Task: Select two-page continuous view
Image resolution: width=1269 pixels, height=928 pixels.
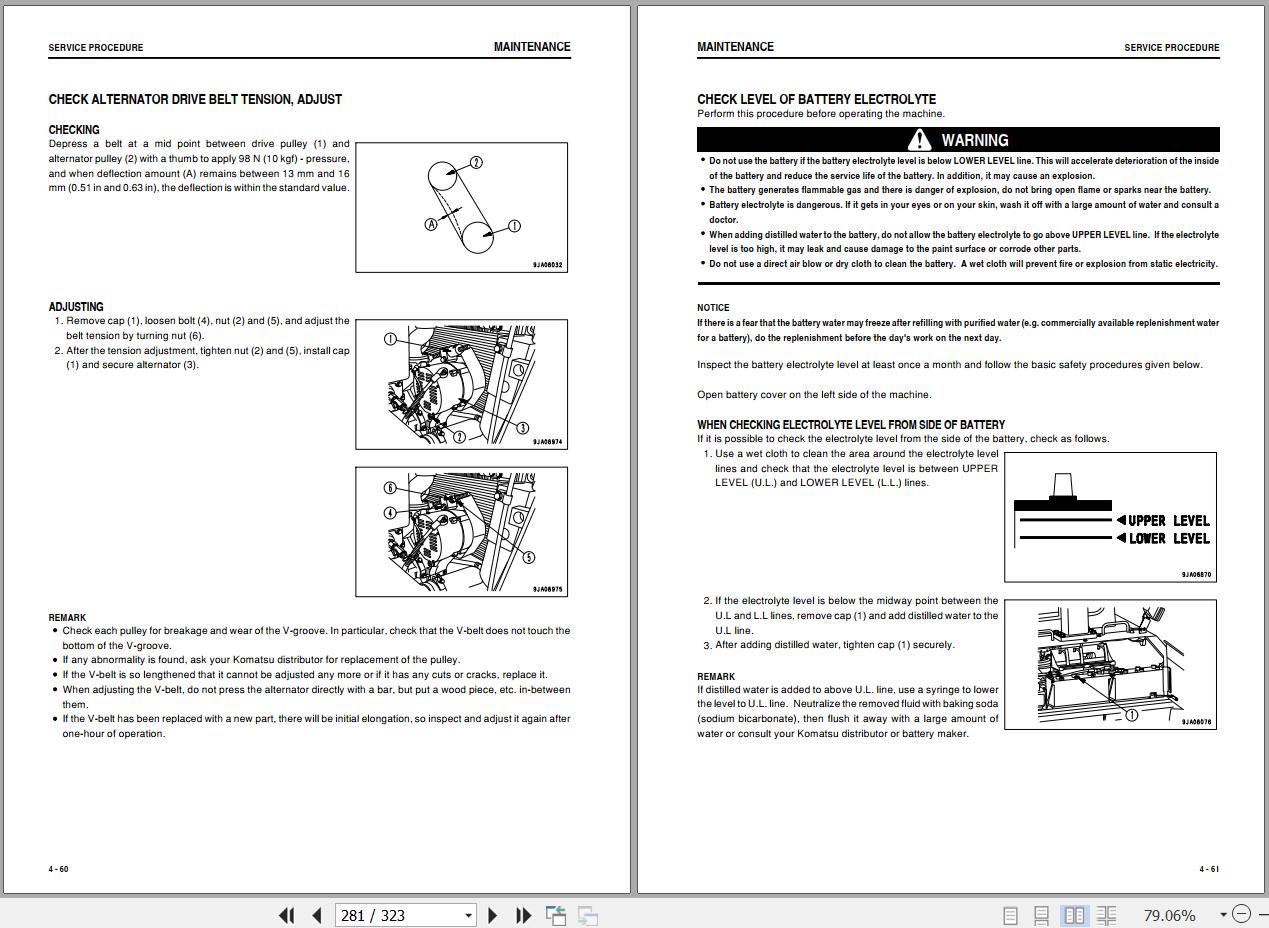Action: 1106,915
